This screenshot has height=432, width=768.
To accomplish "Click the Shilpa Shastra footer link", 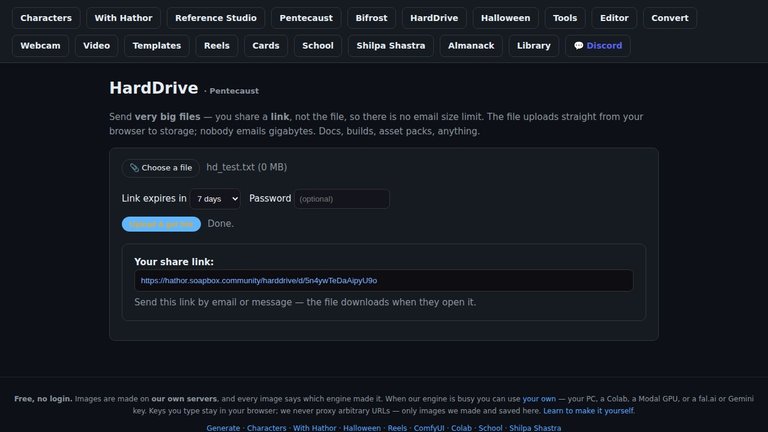I will [x=535, y=428].
